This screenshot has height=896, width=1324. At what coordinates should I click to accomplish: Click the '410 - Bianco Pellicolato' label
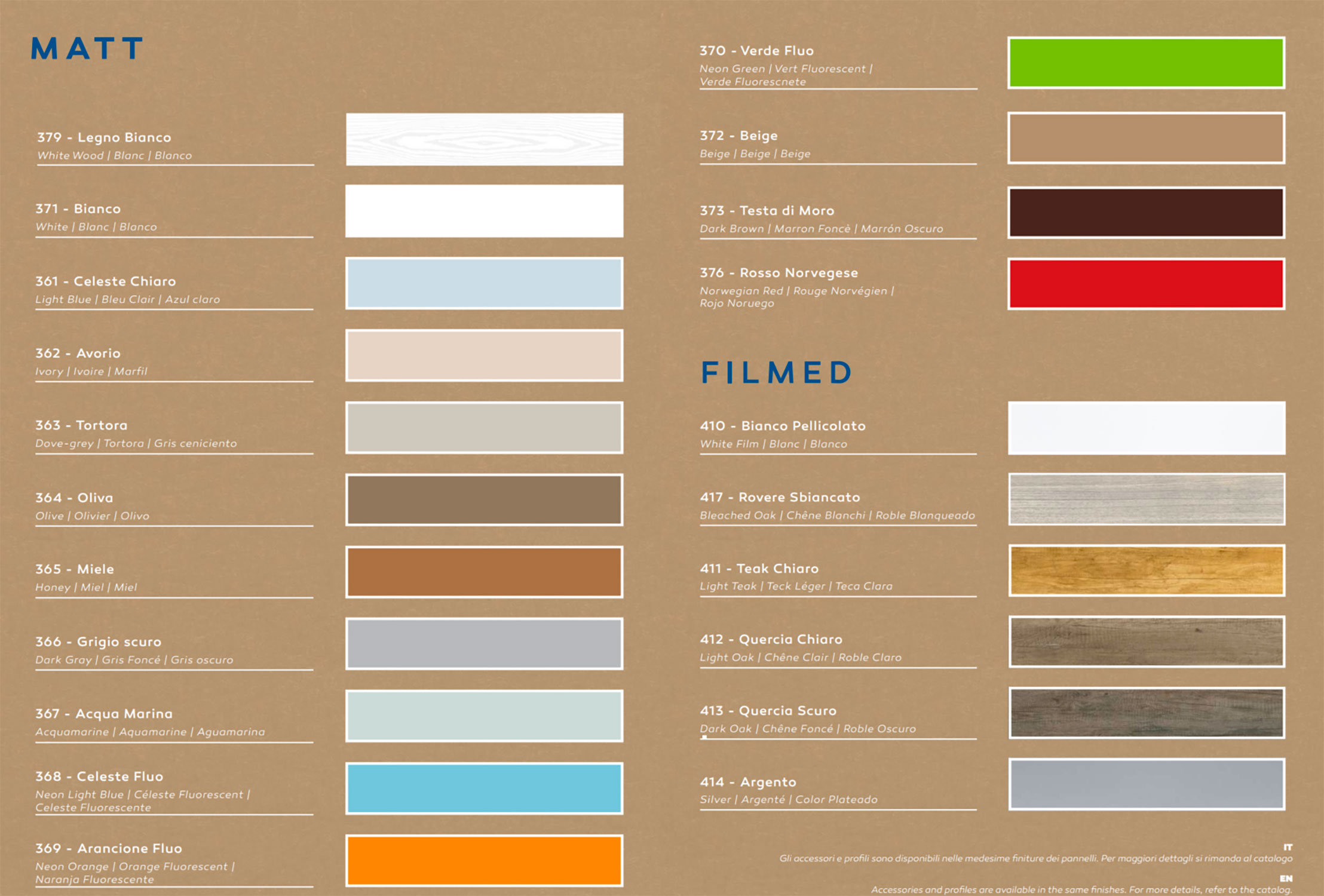(x=783, y=426)
